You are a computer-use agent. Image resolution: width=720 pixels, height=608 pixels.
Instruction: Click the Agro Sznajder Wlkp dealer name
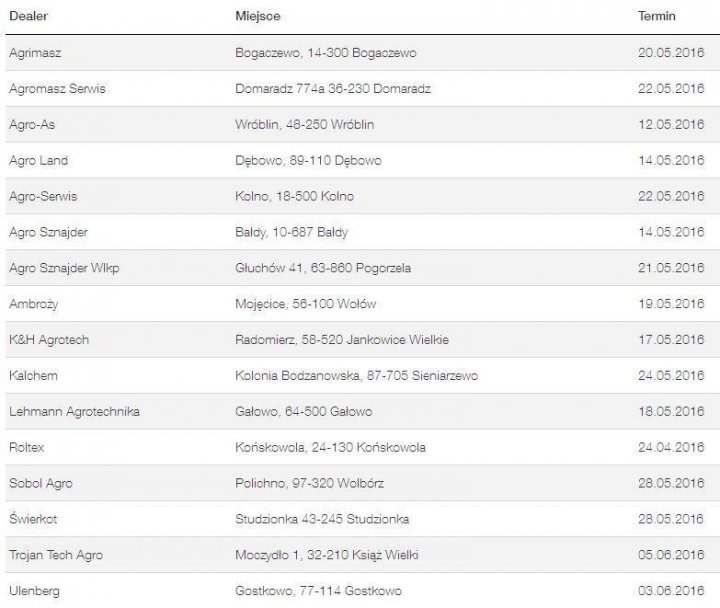pos(63,268)
